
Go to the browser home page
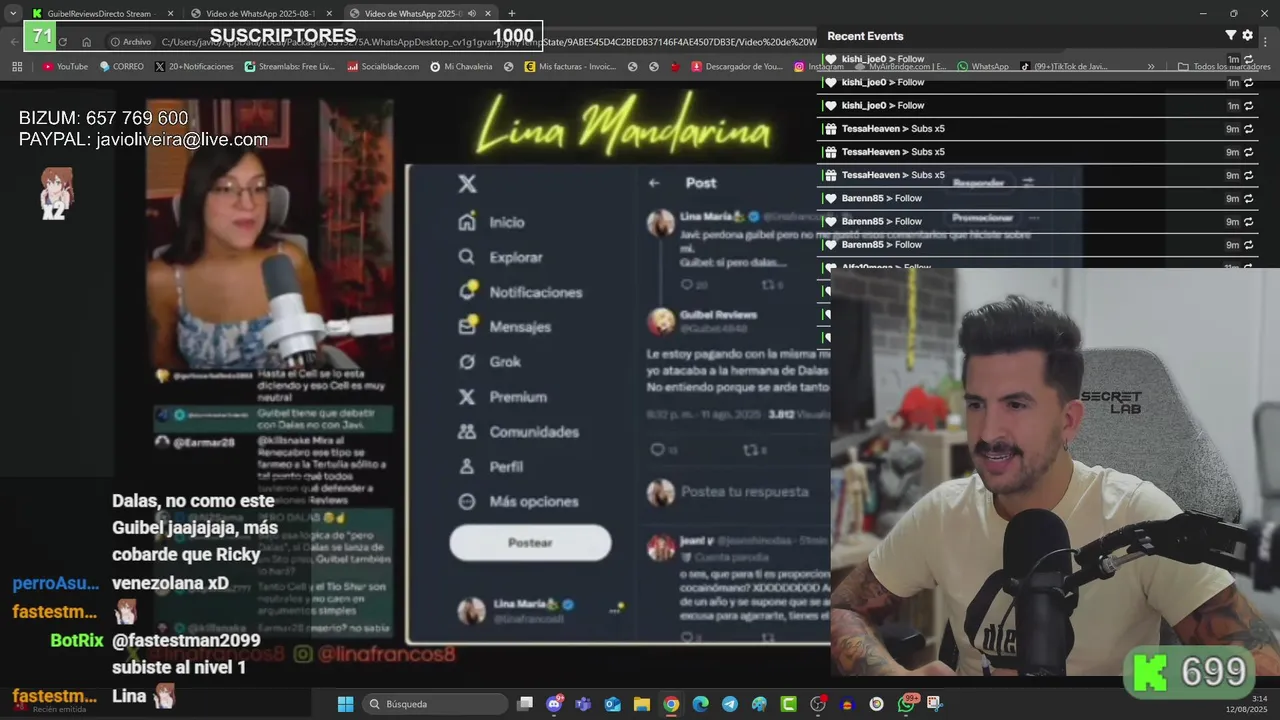click(87, 42)
